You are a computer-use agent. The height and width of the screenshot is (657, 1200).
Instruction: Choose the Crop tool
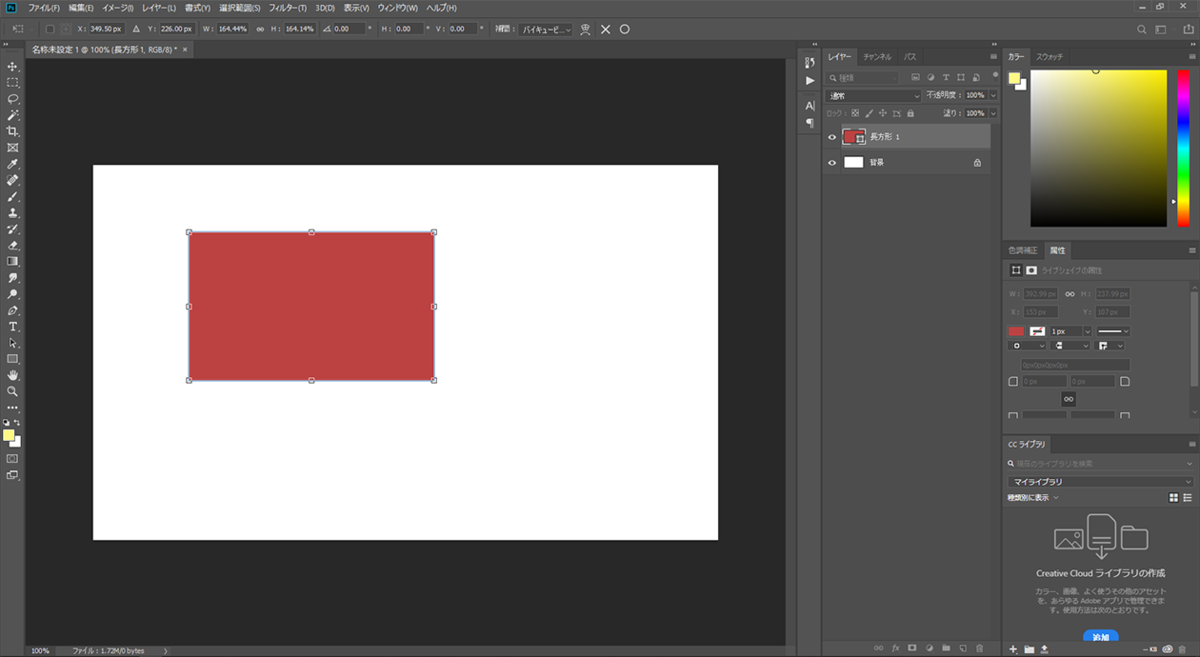[13, 131]
